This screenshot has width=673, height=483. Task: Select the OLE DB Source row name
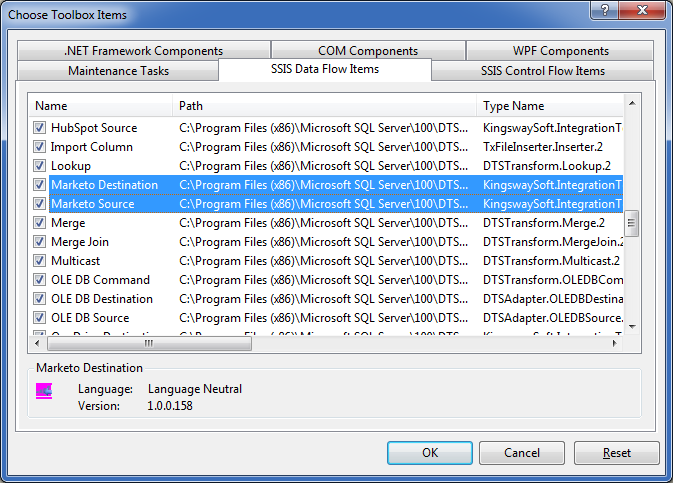tap(90, 317)
